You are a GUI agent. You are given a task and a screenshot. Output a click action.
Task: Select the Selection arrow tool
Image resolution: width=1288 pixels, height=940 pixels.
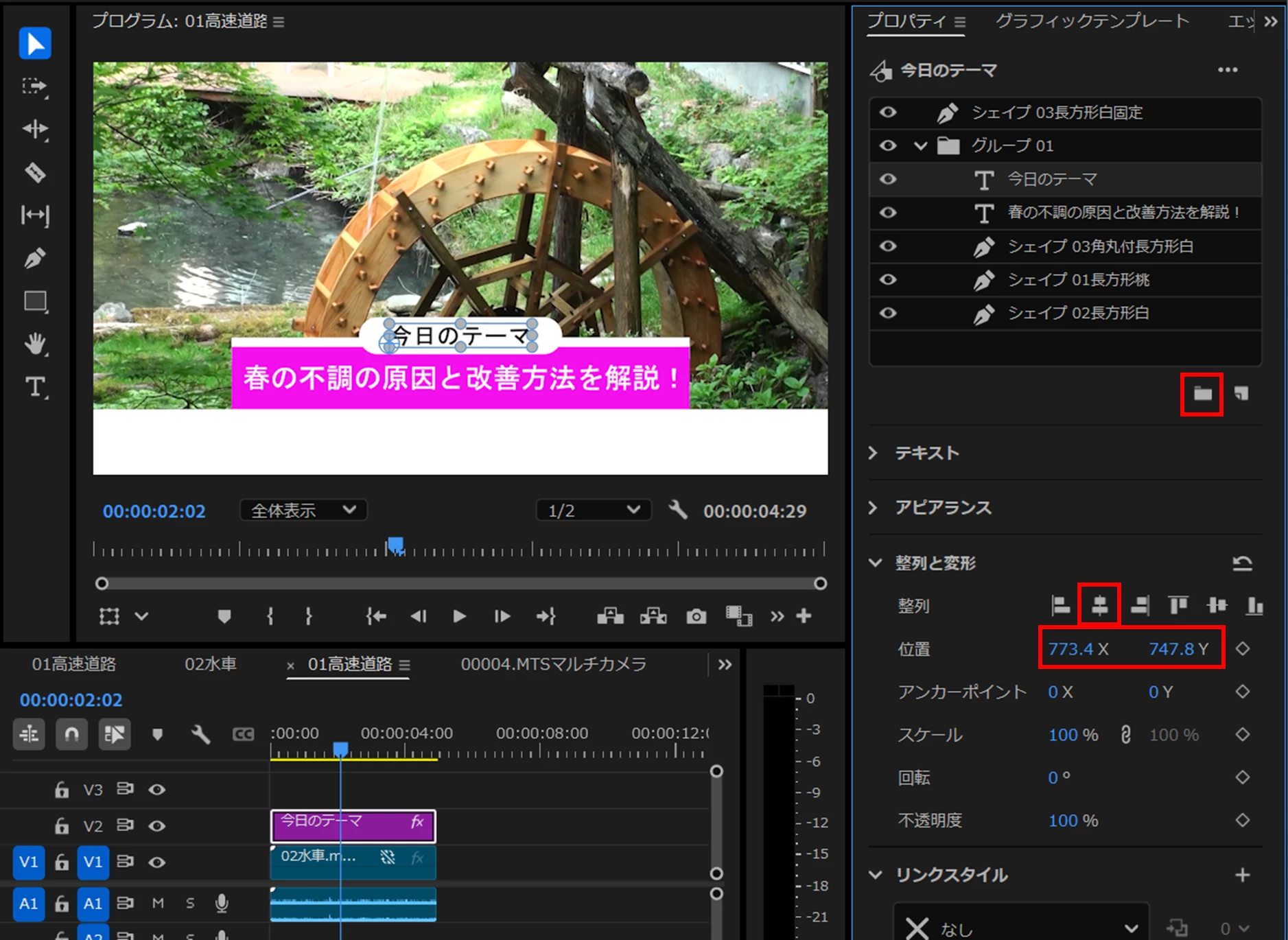tap(35, 43)
